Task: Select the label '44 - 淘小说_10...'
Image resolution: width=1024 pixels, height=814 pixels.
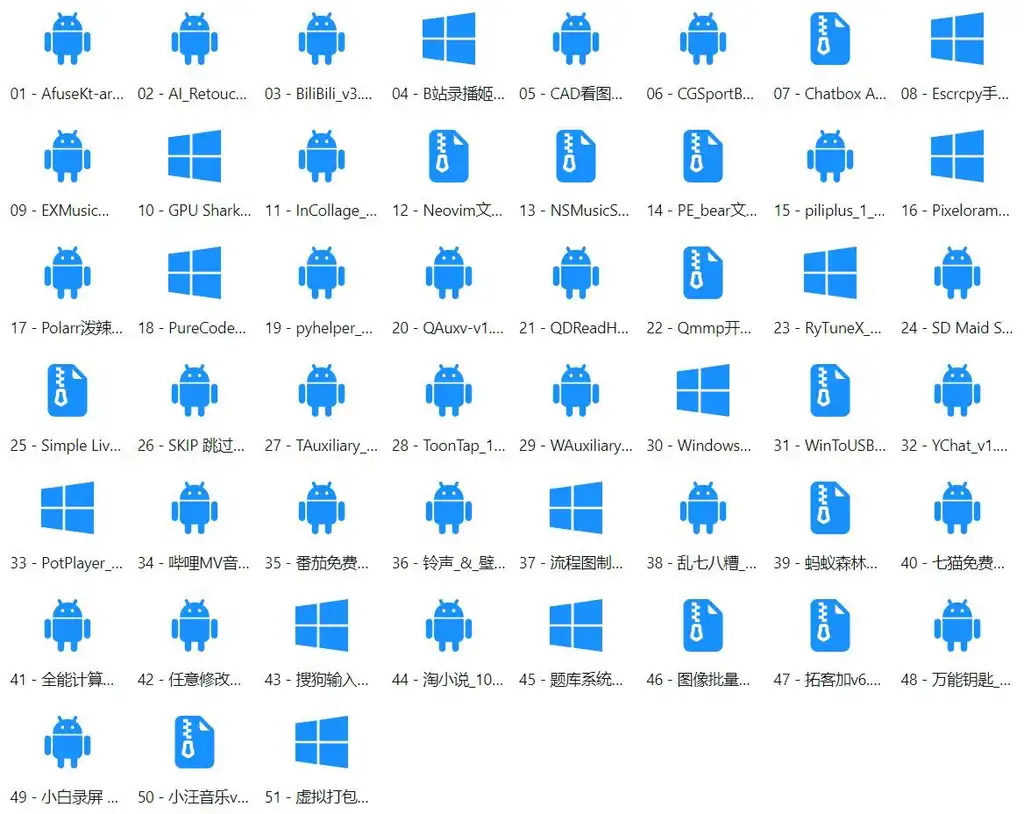Action: pyautogui.click(x=448, y=680)
